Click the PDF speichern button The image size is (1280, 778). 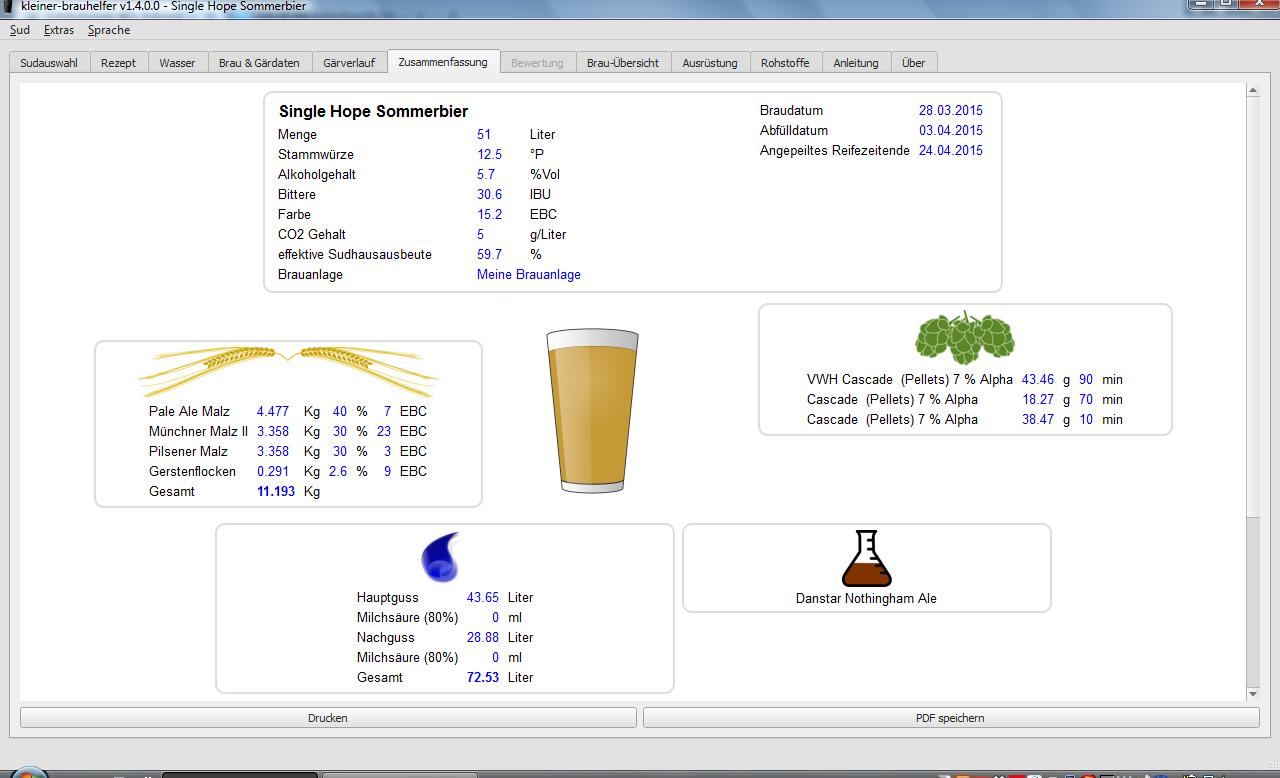(x=950, y=718)
